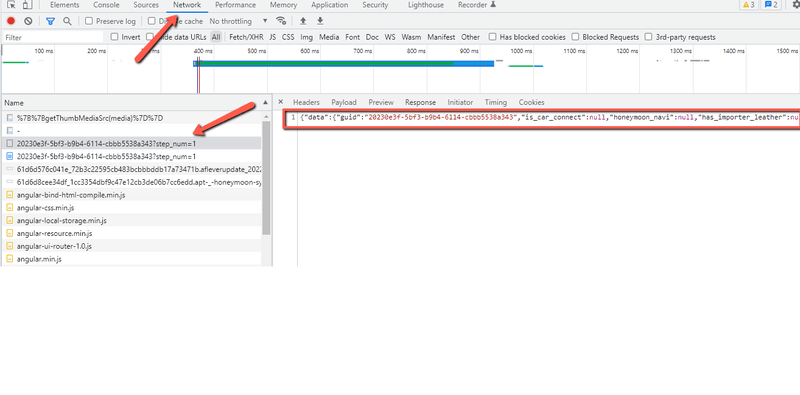
Task: Show the request Payload tab
Action: pyautogui.click(x=344, y=102)
